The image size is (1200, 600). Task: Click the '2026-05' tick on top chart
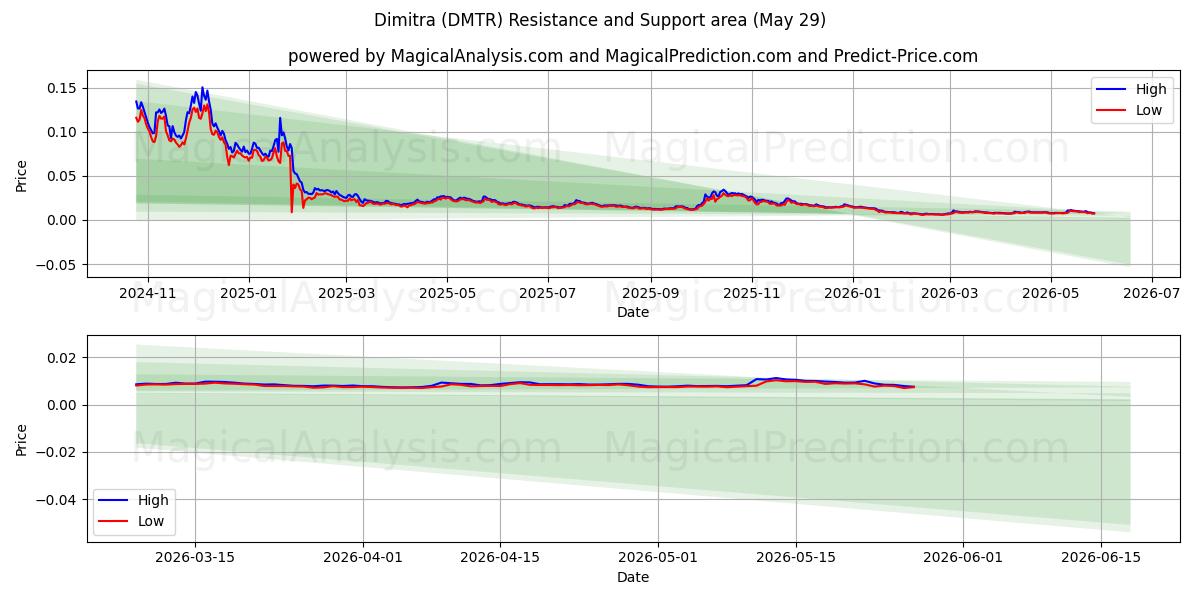pyautogui.click(x=1051, y=294)
